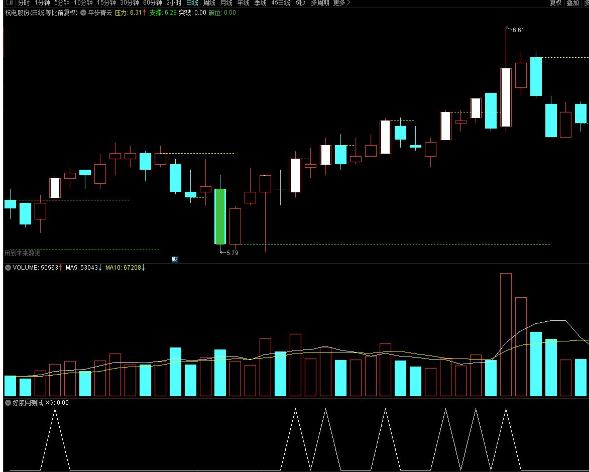
Task: Click the high price arrow marker at top
Action: (515, 30)
